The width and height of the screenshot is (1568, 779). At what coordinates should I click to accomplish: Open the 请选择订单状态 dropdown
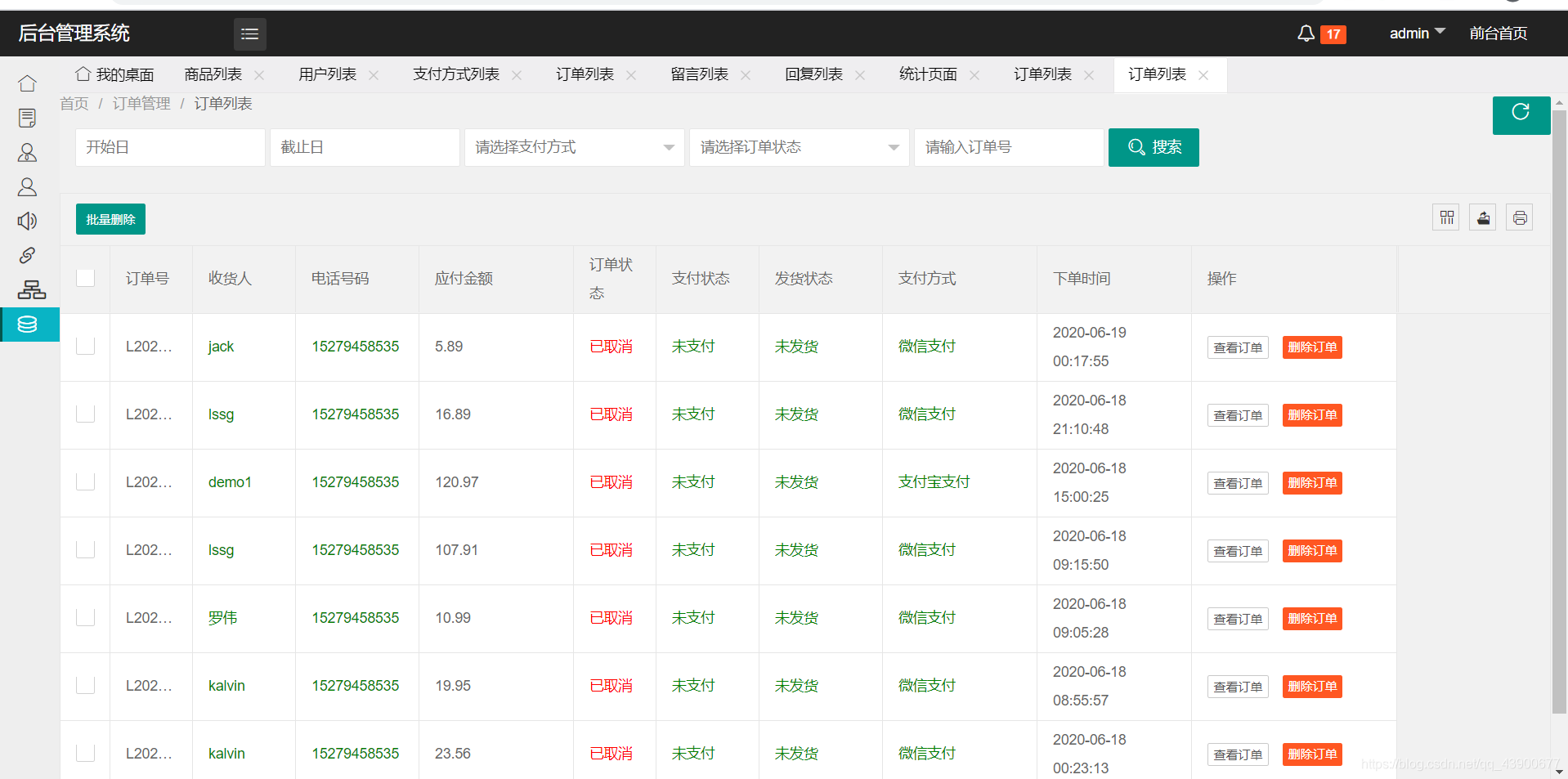[x=800, y=147]
